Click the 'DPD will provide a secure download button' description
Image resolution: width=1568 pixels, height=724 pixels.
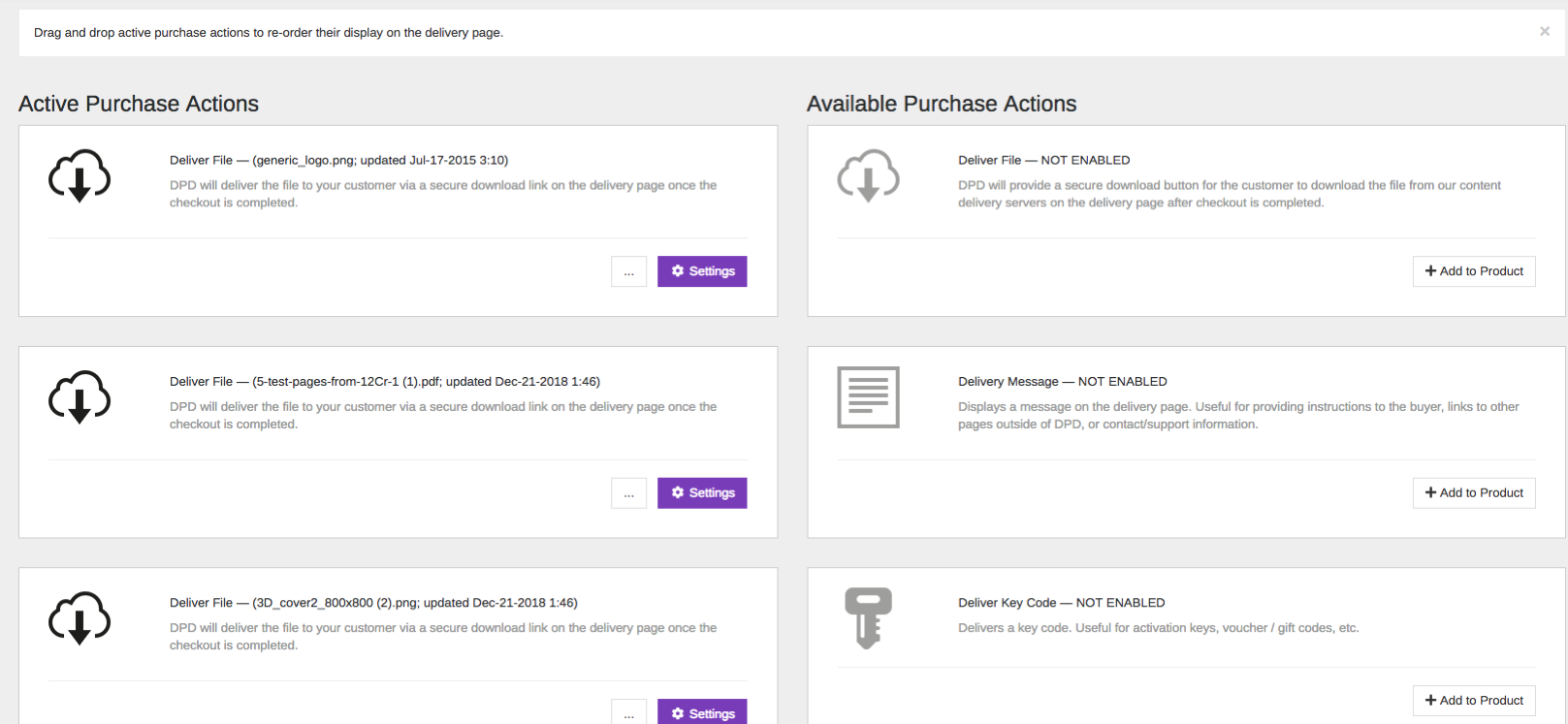(1230, 194)
